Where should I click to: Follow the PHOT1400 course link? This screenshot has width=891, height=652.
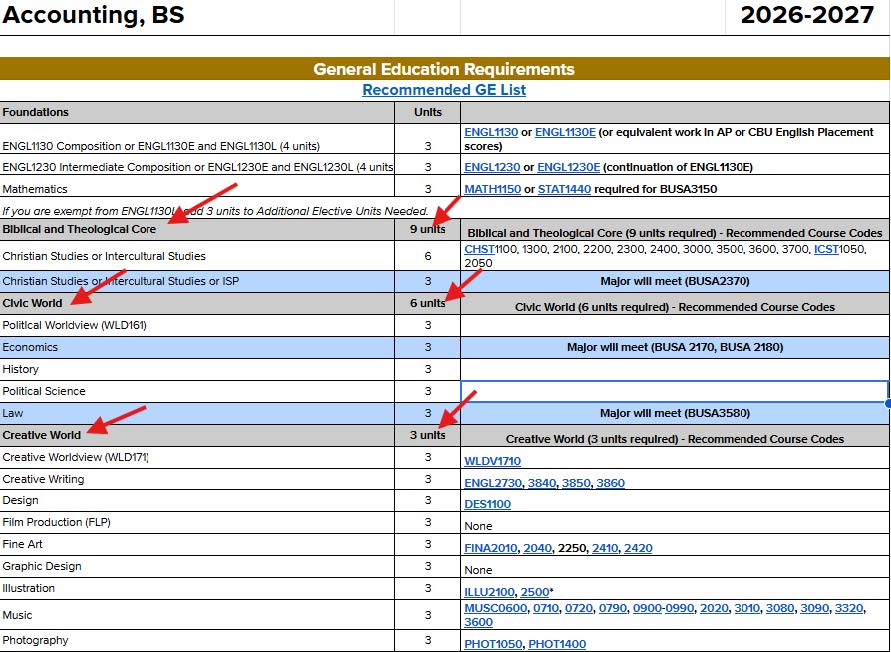[x=557, y=644]
